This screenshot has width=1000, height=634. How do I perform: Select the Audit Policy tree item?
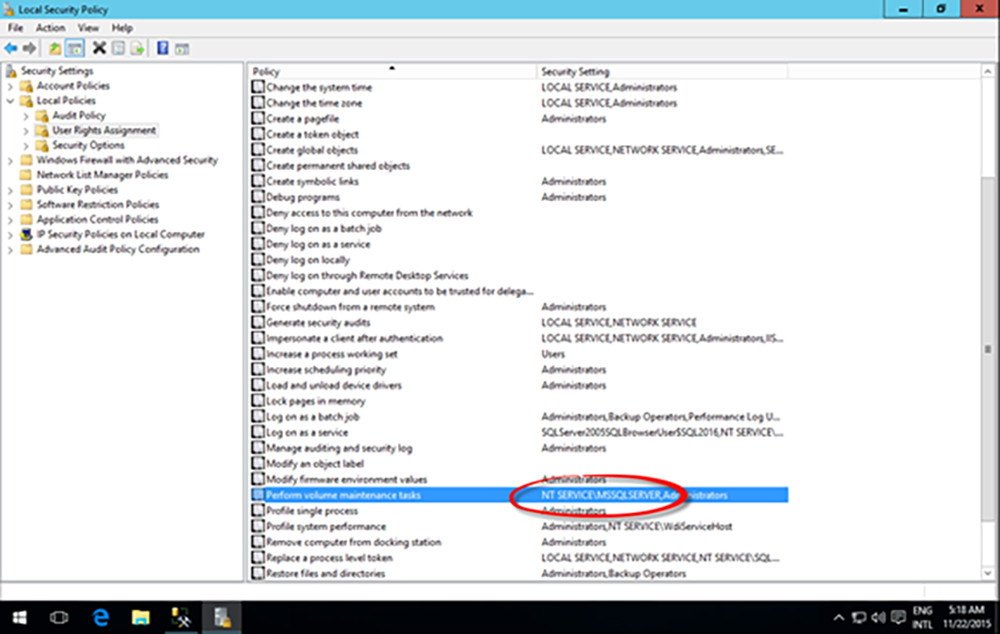tap(78, 116)
